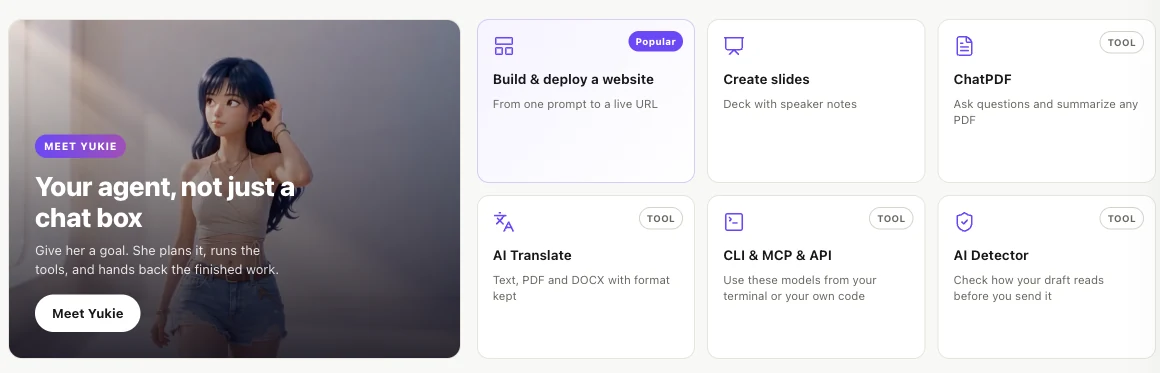Open the AI Translate title
The image size is (1160, 373).
click(x=532, y=255)
